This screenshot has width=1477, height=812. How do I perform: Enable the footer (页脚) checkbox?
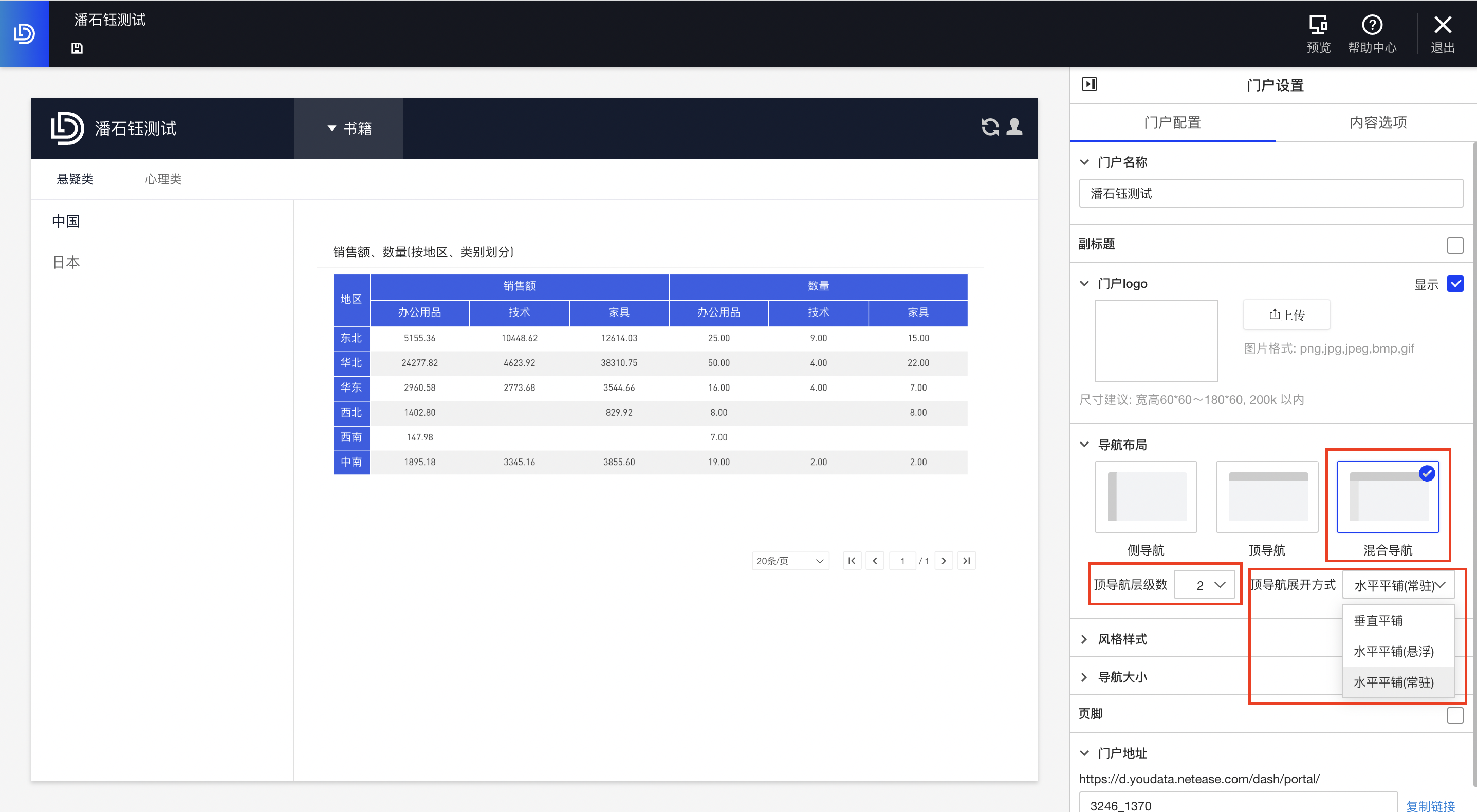tap(1454, 715)
